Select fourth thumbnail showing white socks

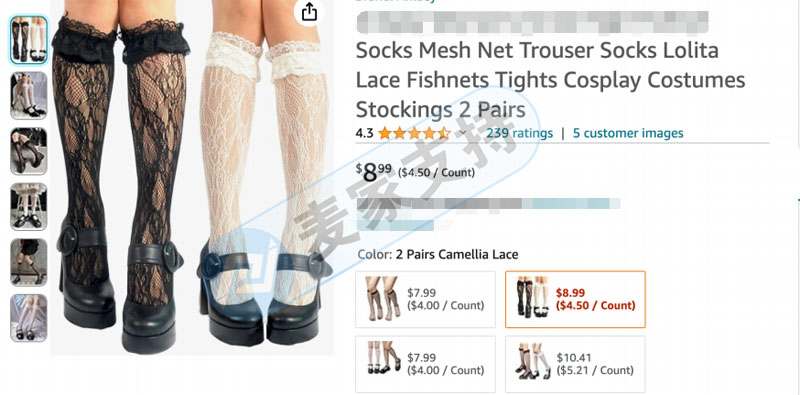point(29,207)
